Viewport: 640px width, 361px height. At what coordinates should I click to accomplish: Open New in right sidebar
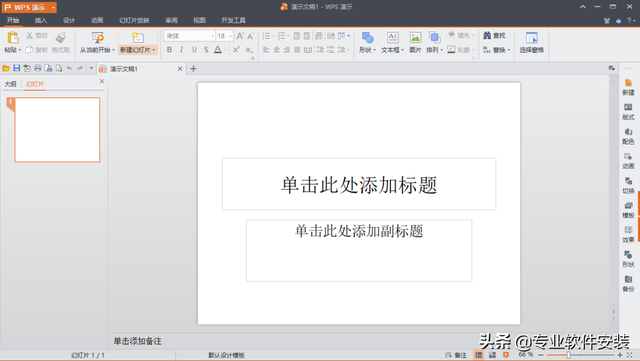pos(628,87)
